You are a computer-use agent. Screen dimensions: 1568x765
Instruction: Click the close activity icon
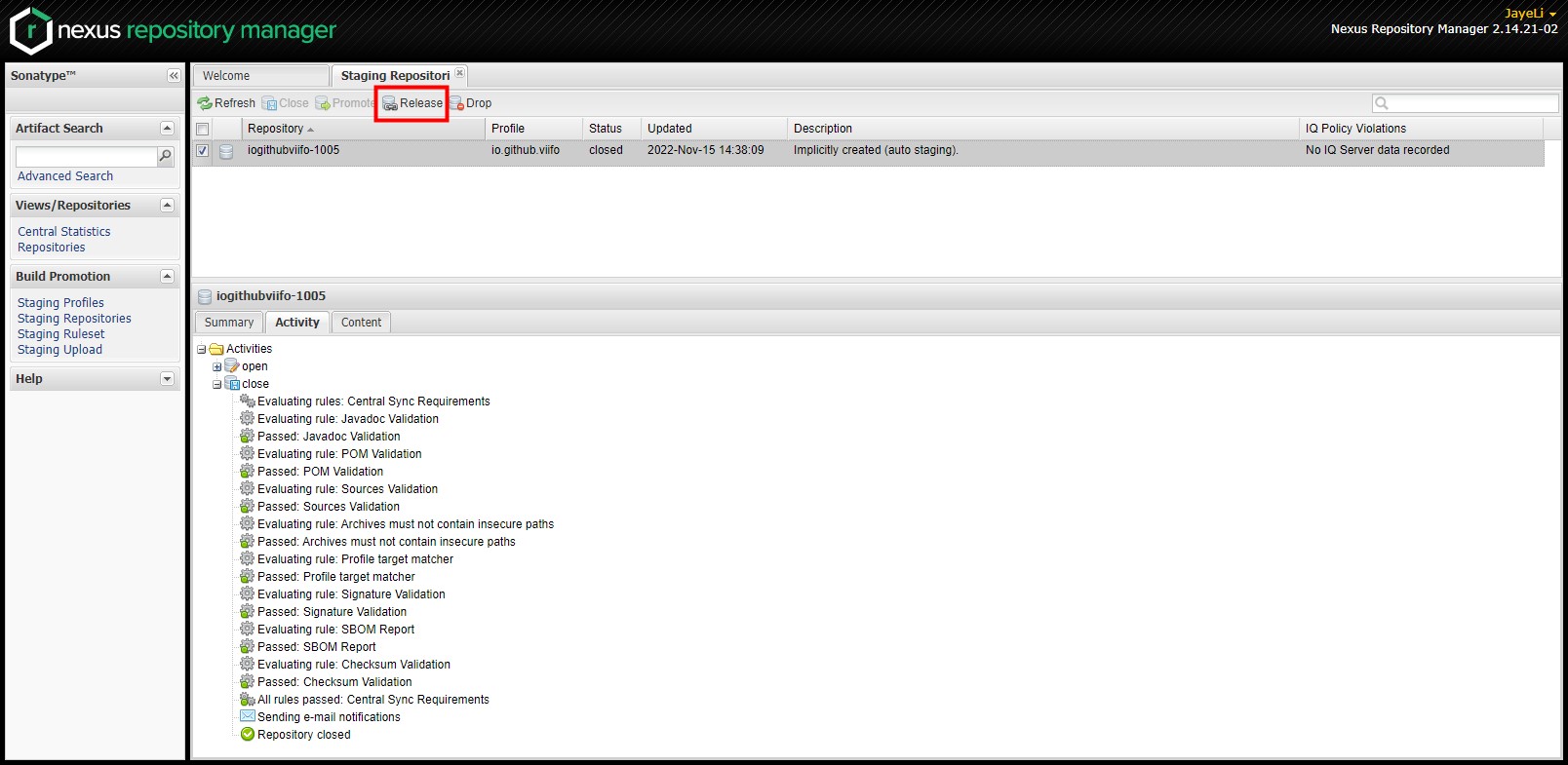point(232,384)
